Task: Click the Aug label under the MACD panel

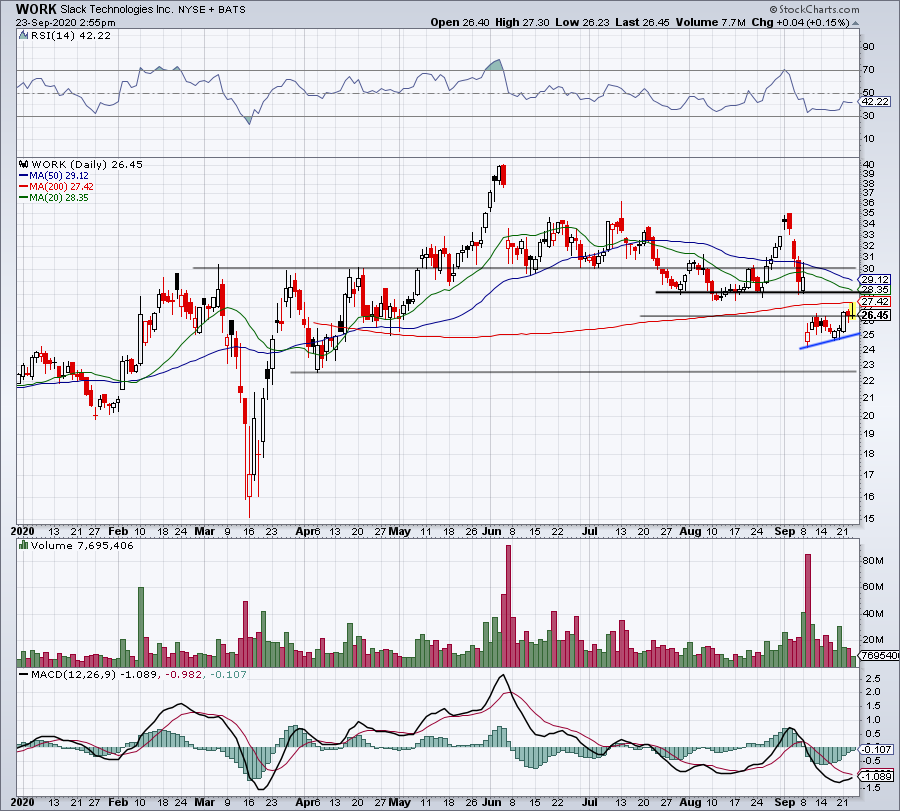Action: pyautogui.click(x=690, y=802)
